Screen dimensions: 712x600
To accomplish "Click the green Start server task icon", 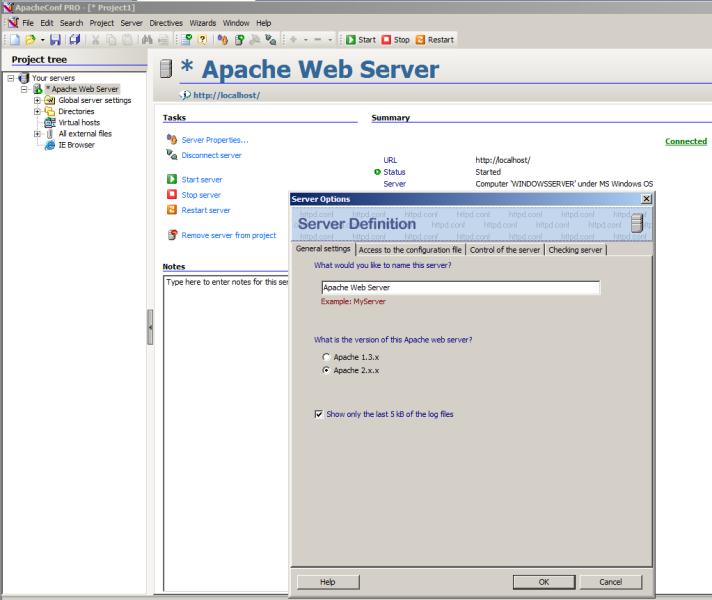I will point(172,179).
